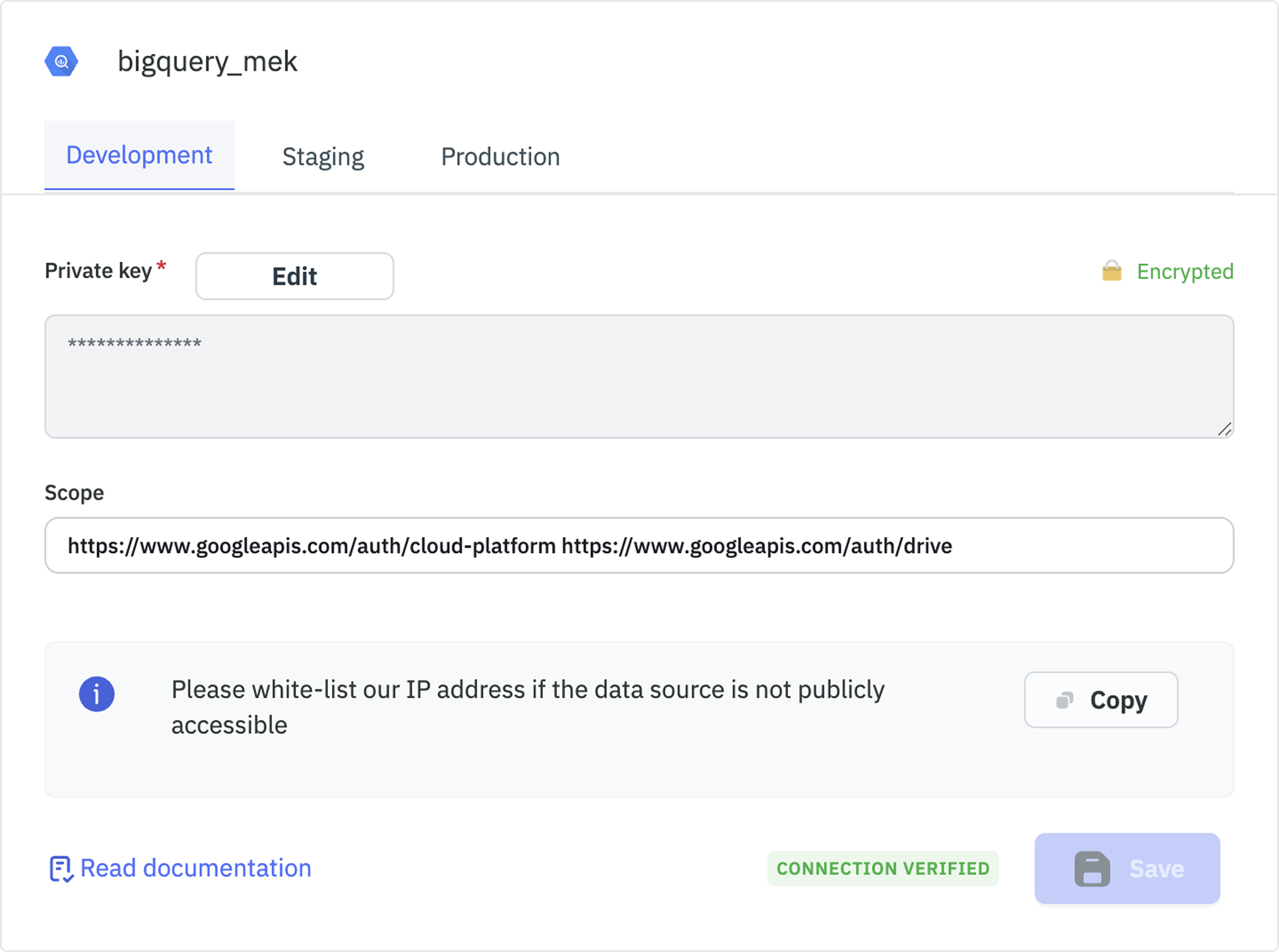Screen dimensions: 1279x952
Task: Click the Scope field label
Action: pos(74,493)
